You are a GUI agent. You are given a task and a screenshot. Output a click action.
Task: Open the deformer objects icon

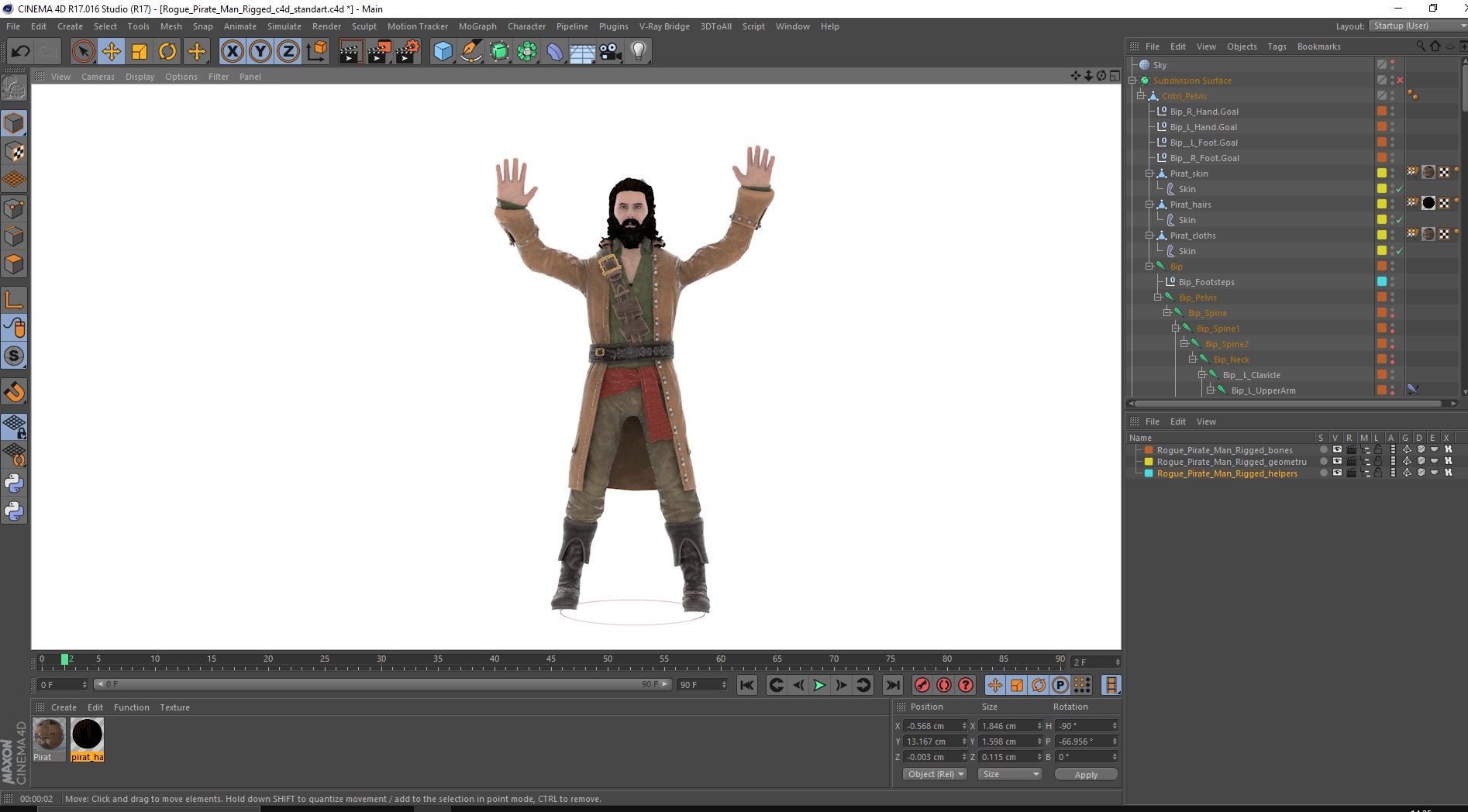(555, 52)
